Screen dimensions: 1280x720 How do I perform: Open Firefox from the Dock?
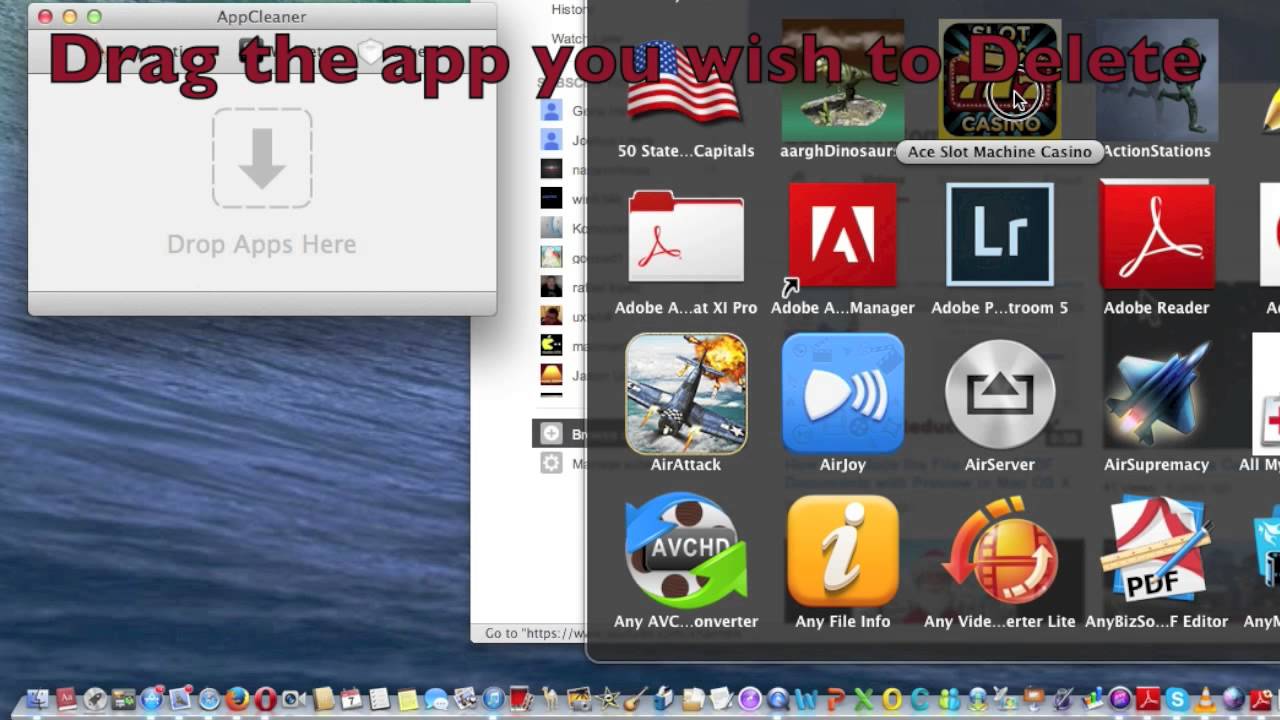pyautogui.click(x=237, y=698)
